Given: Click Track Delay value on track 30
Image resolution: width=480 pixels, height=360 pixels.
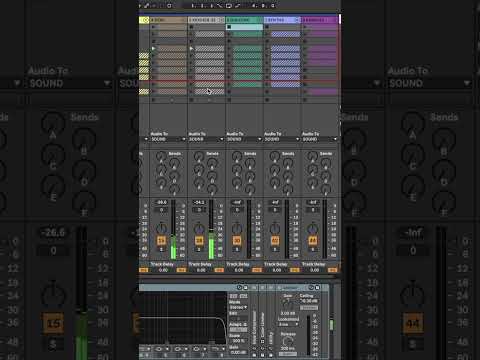Looking at the screenshot, I should 239,270.
